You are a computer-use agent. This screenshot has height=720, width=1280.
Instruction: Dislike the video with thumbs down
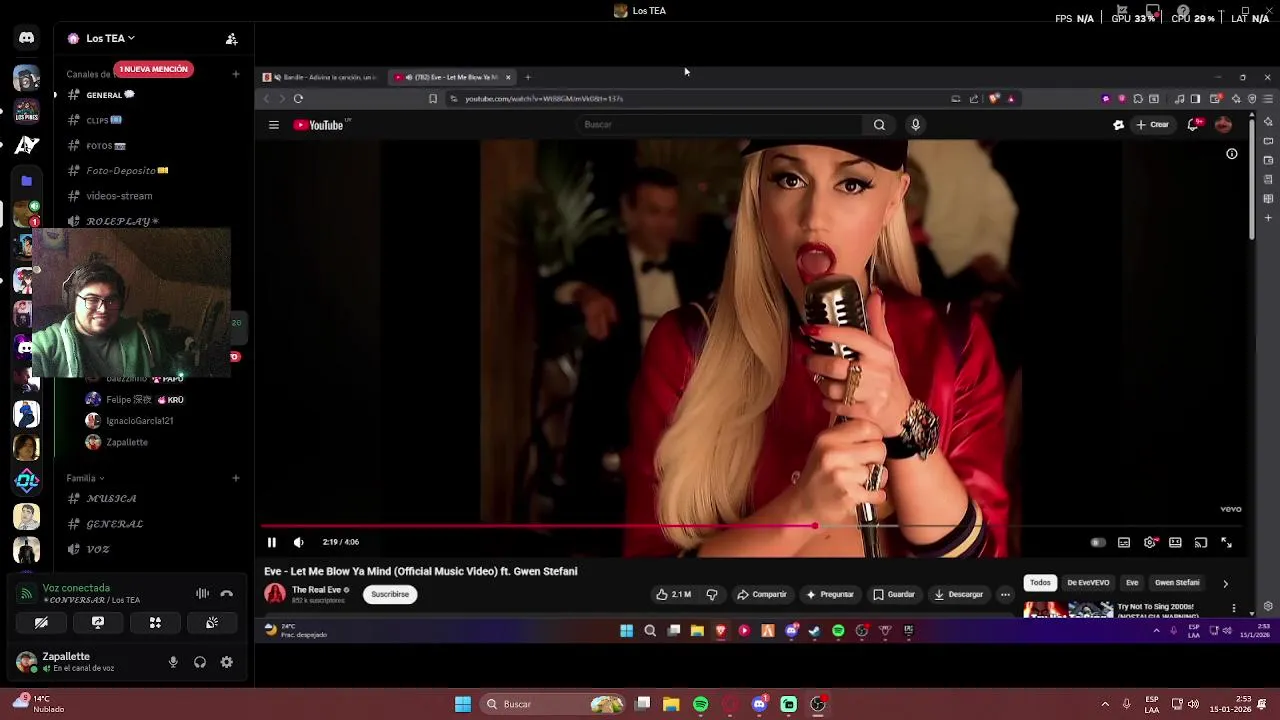point(712,594)
